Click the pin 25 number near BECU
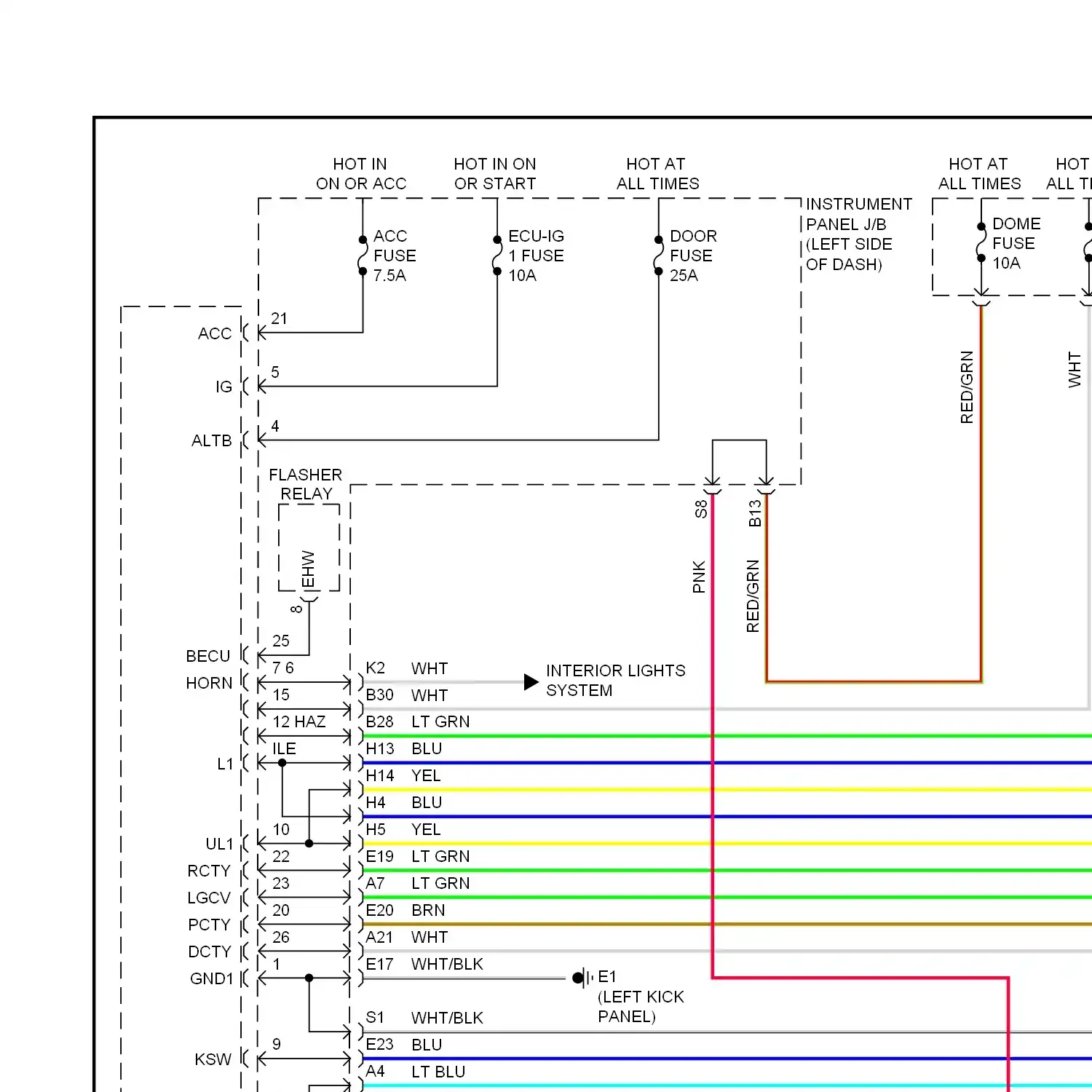 point(280,641)
